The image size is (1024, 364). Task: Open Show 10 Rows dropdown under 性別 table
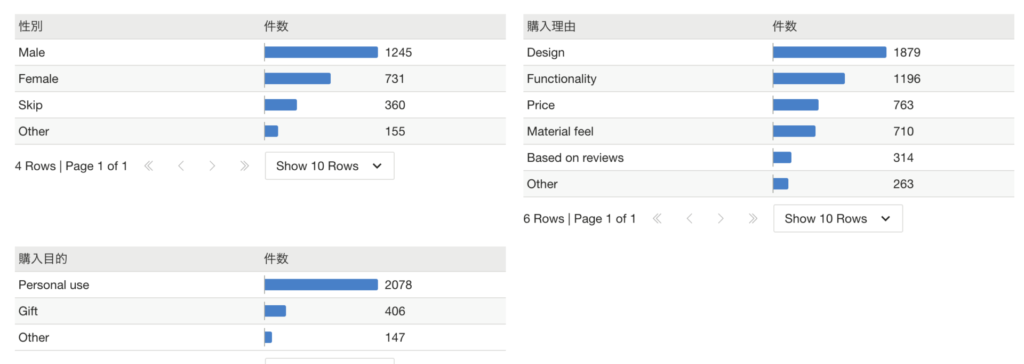click(329, 166)
